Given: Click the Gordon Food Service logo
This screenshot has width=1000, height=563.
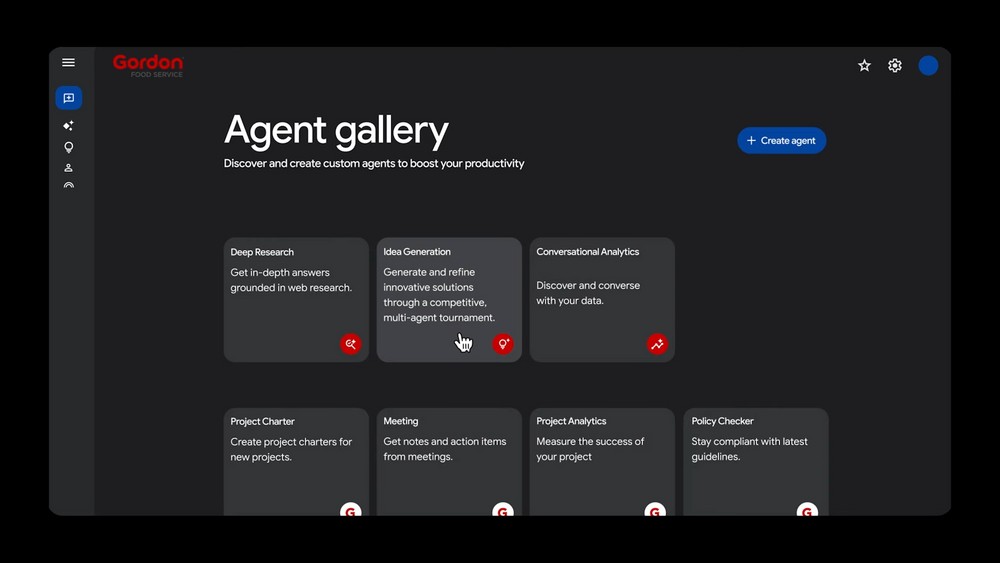Looking at the screenshot, I should point(148,66).
